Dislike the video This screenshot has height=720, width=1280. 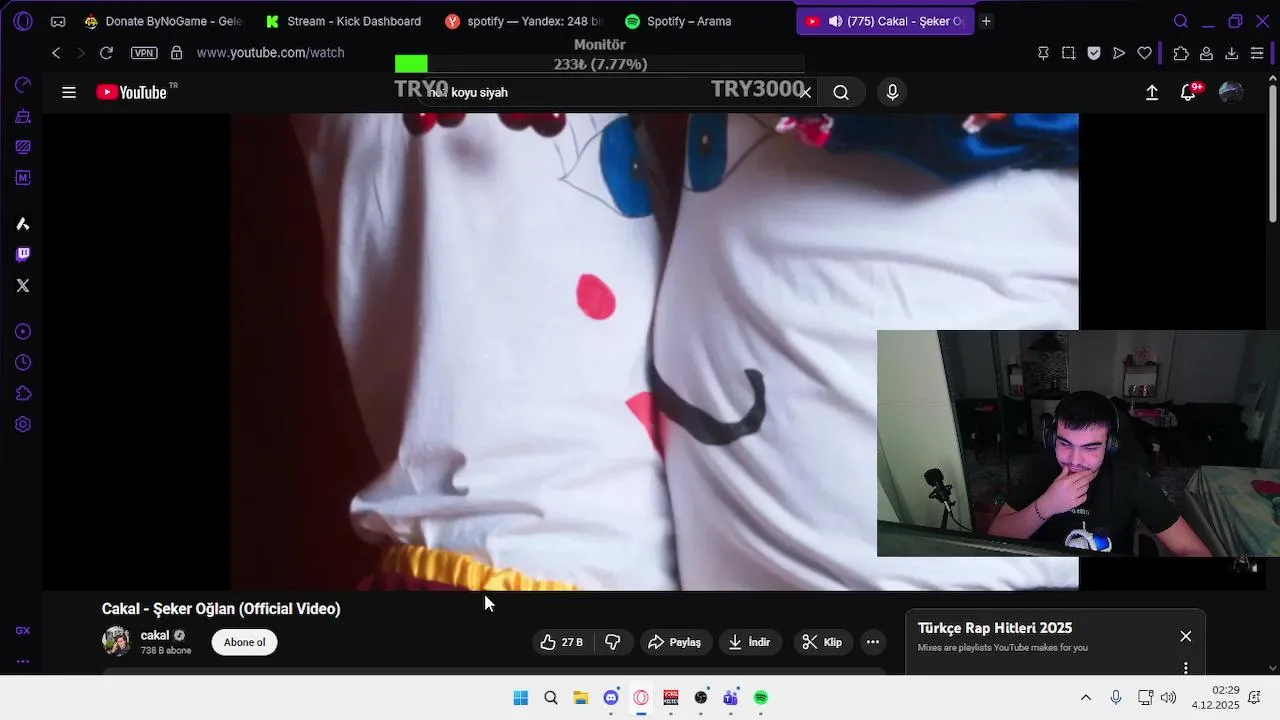coord(613,642)
